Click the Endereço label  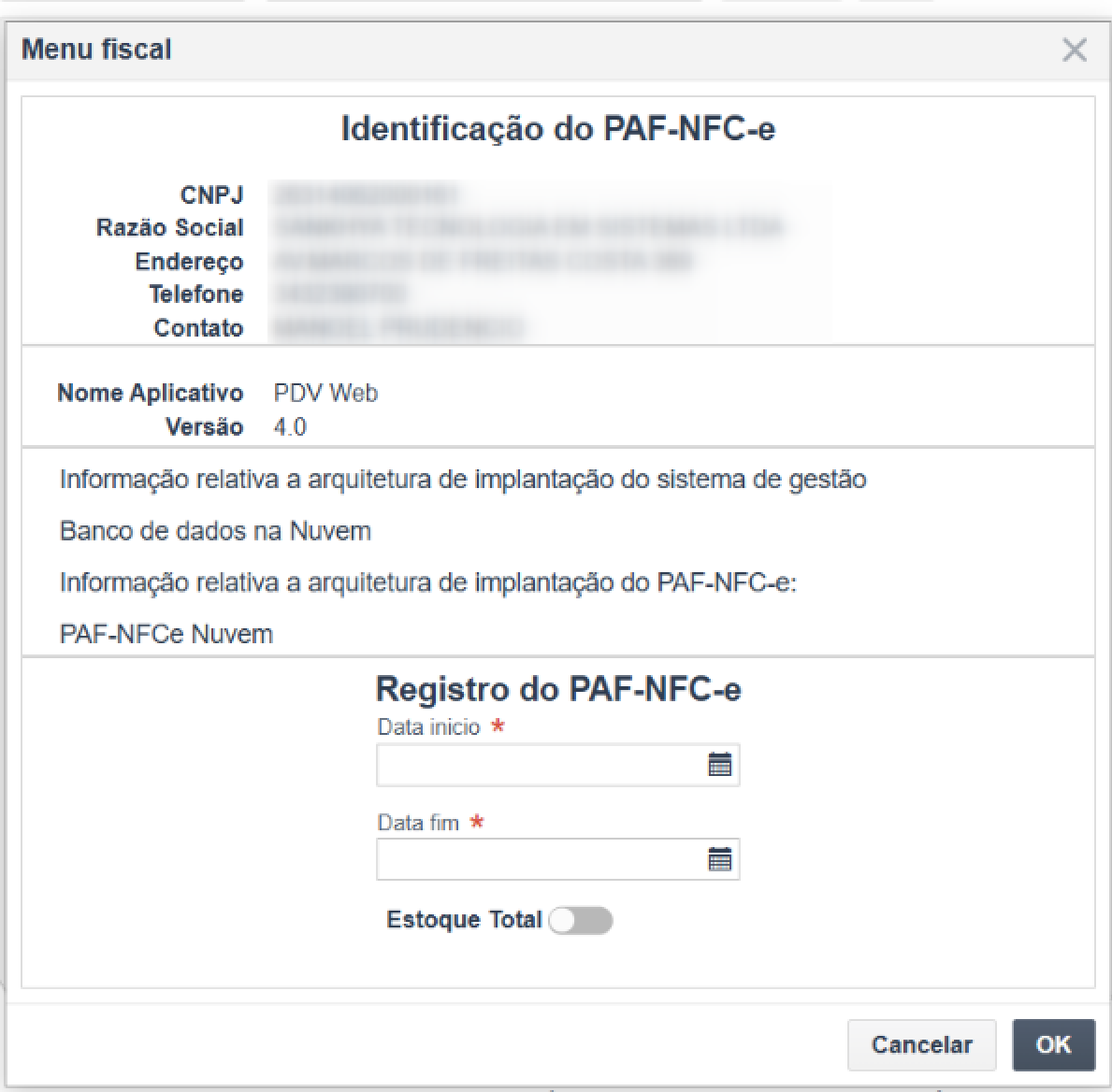pos(189,261)
